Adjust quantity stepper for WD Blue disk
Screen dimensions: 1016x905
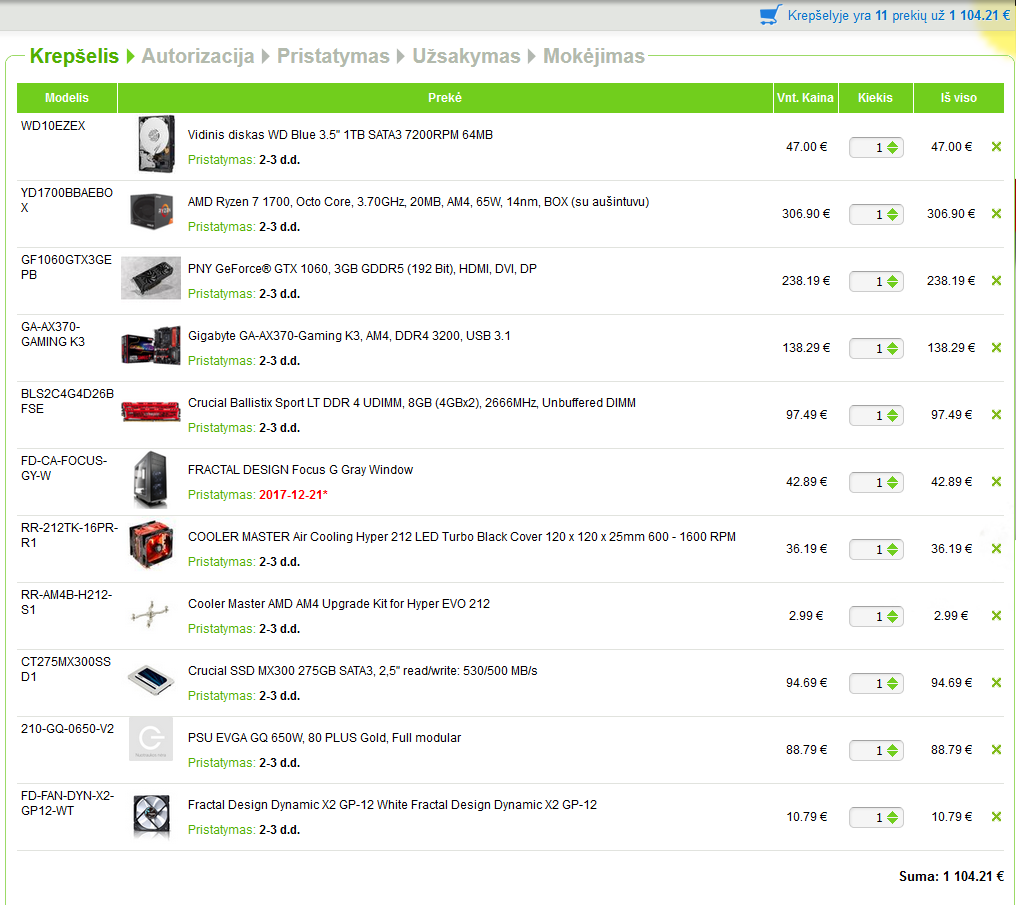[892, 148]
